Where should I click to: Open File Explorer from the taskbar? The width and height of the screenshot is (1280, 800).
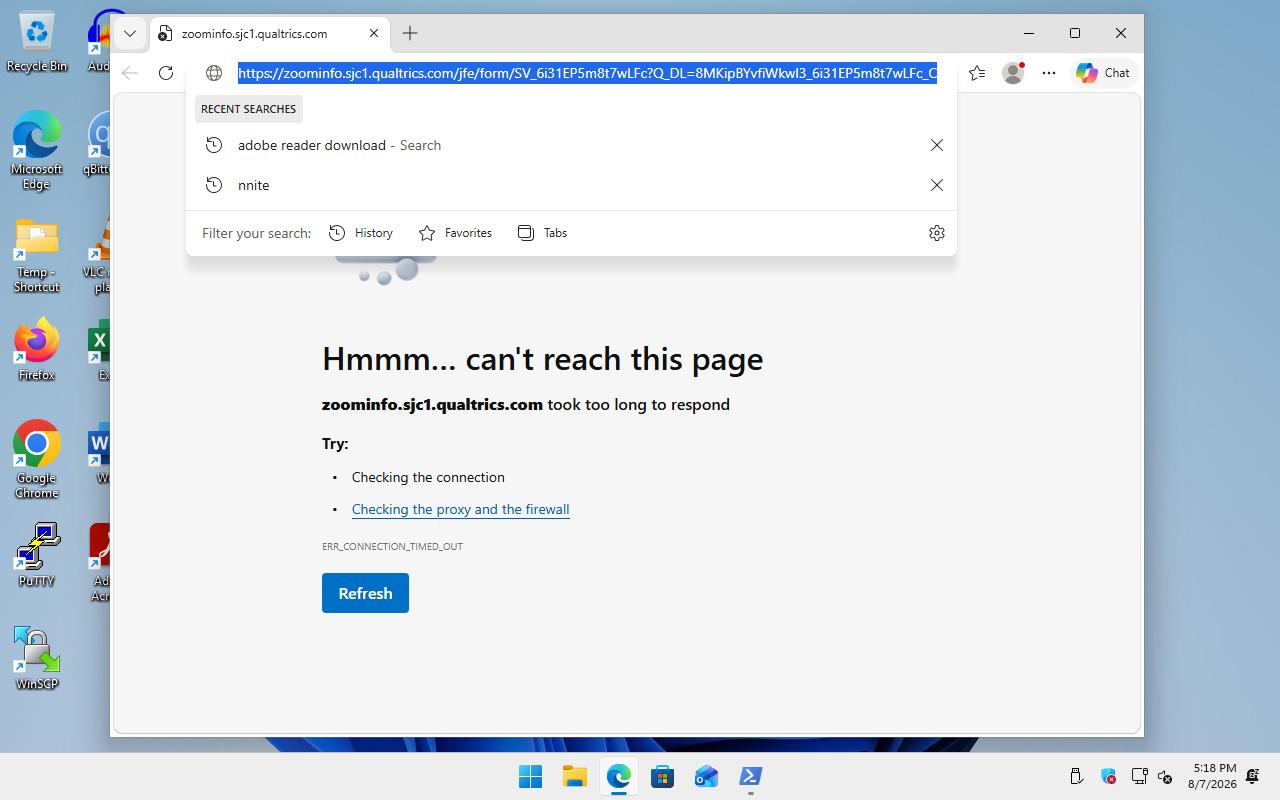(x=574, y=776)
